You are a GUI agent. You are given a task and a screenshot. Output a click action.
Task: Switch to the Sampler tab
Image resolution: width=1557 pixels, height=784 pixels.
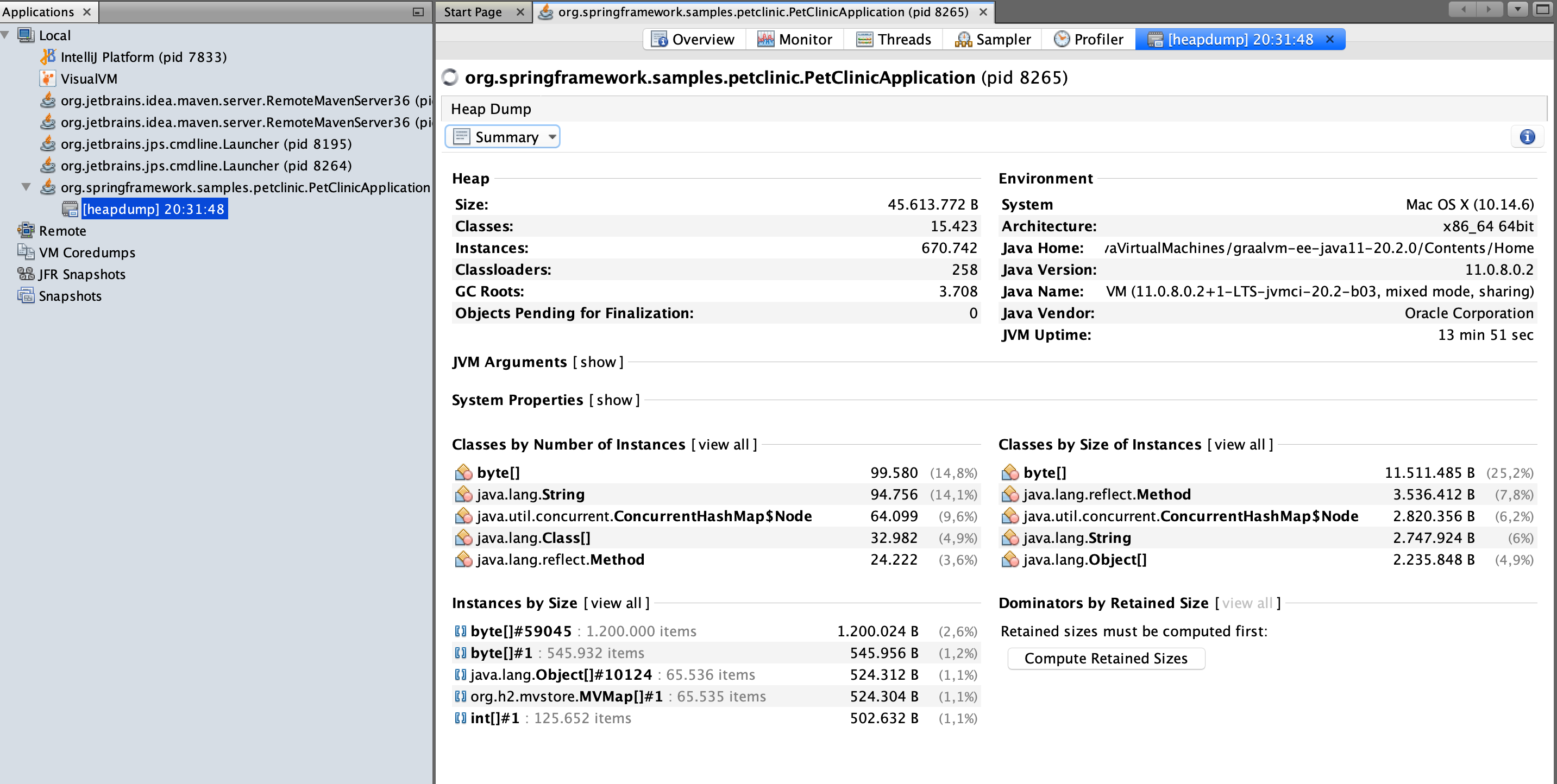point(993,39)
